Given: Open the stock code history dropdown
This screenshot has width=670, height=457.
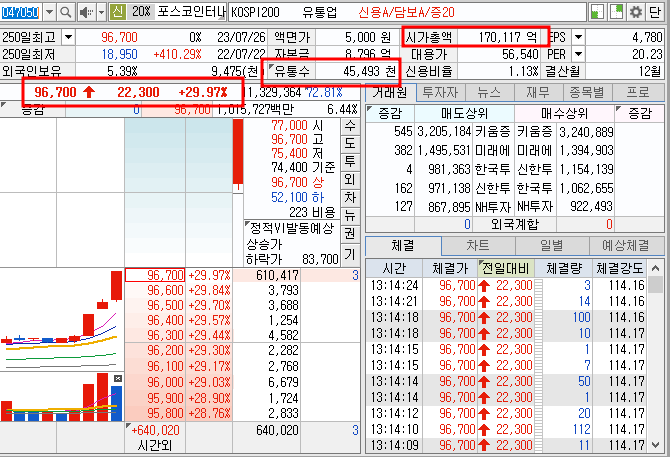Looking at the screenshot, I should [x=50, y=12].
